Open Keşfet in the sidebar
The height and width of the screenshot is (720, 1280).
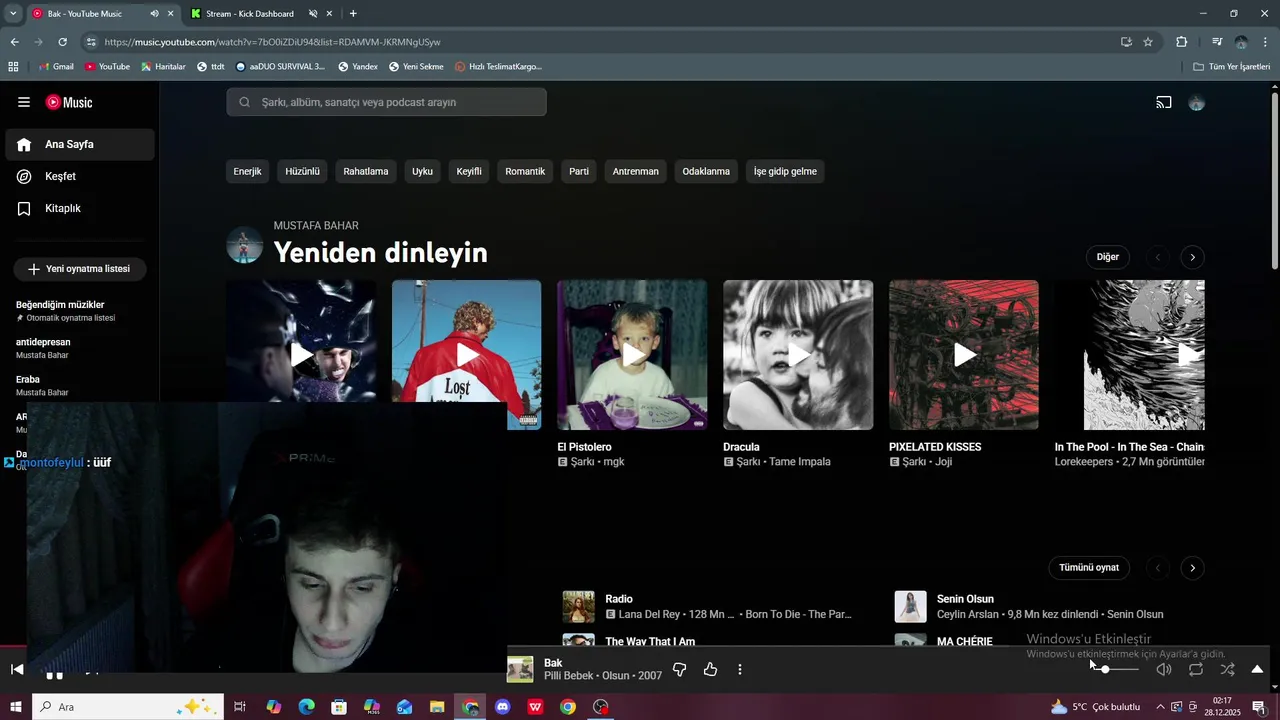tap(80, 176)
